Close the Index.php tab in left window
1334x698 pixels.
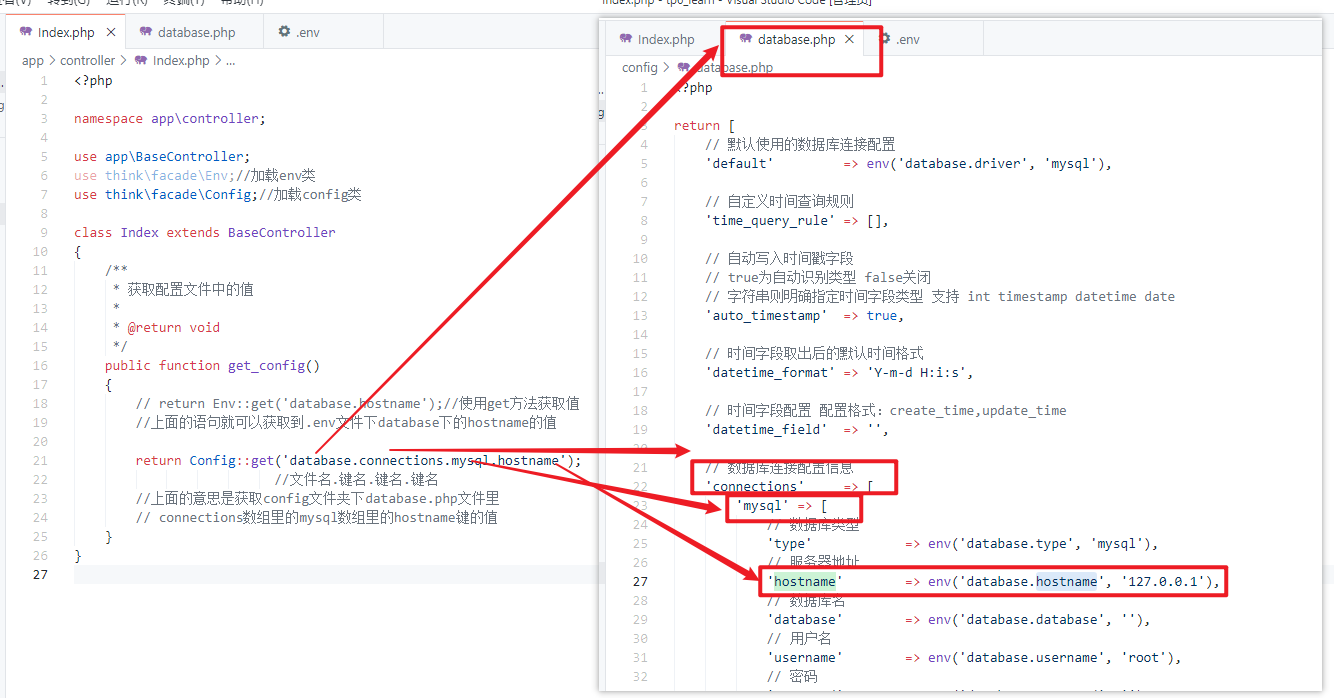[111, 32]
